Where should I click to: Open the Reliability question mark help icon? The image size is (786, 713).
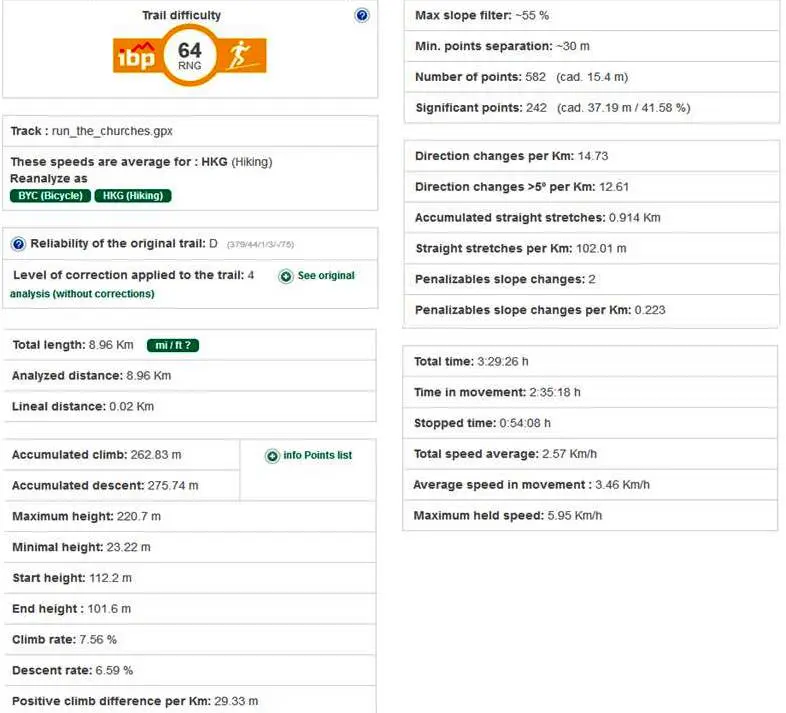point(18,244)
